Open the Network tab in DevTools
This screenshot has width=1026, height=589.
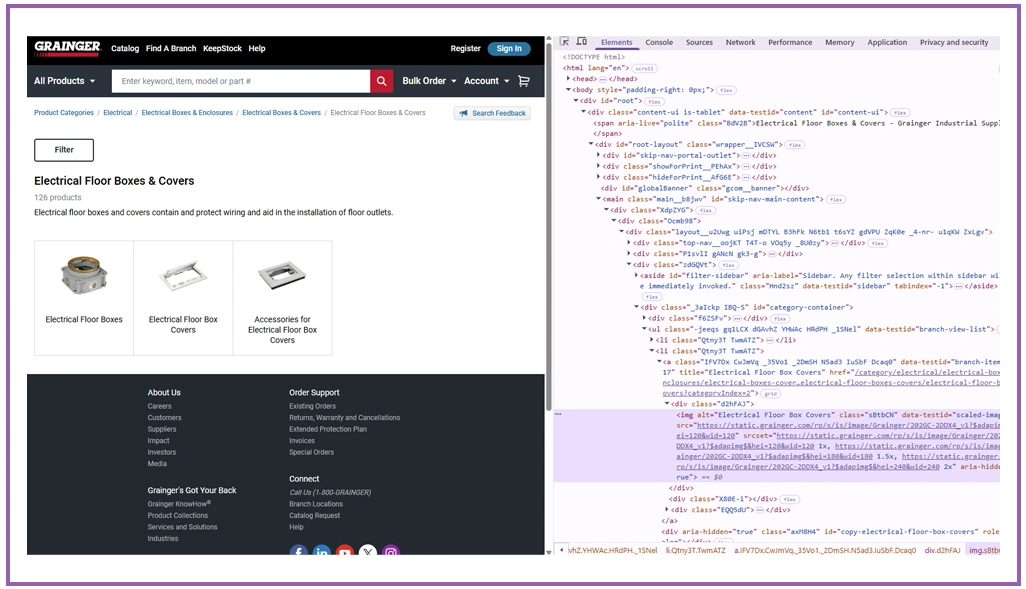click(740, 43)
